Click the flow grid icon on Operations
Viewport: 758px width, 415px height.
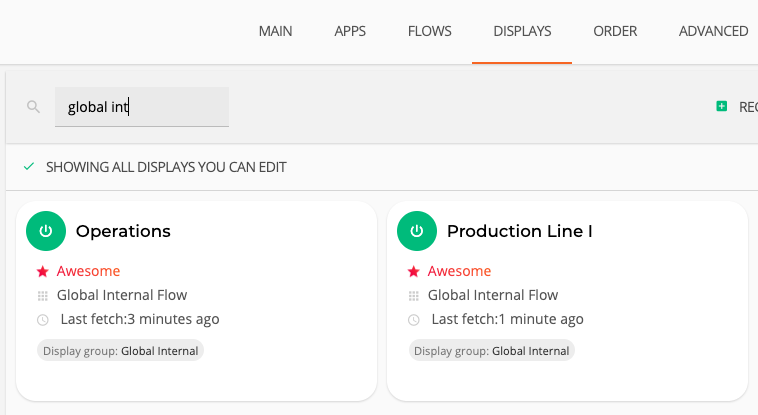[x=42, y=296]
